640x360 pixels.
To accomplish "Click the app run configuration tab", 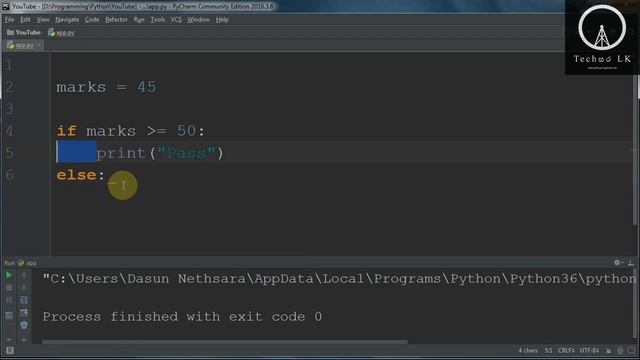I will point(27,263).
